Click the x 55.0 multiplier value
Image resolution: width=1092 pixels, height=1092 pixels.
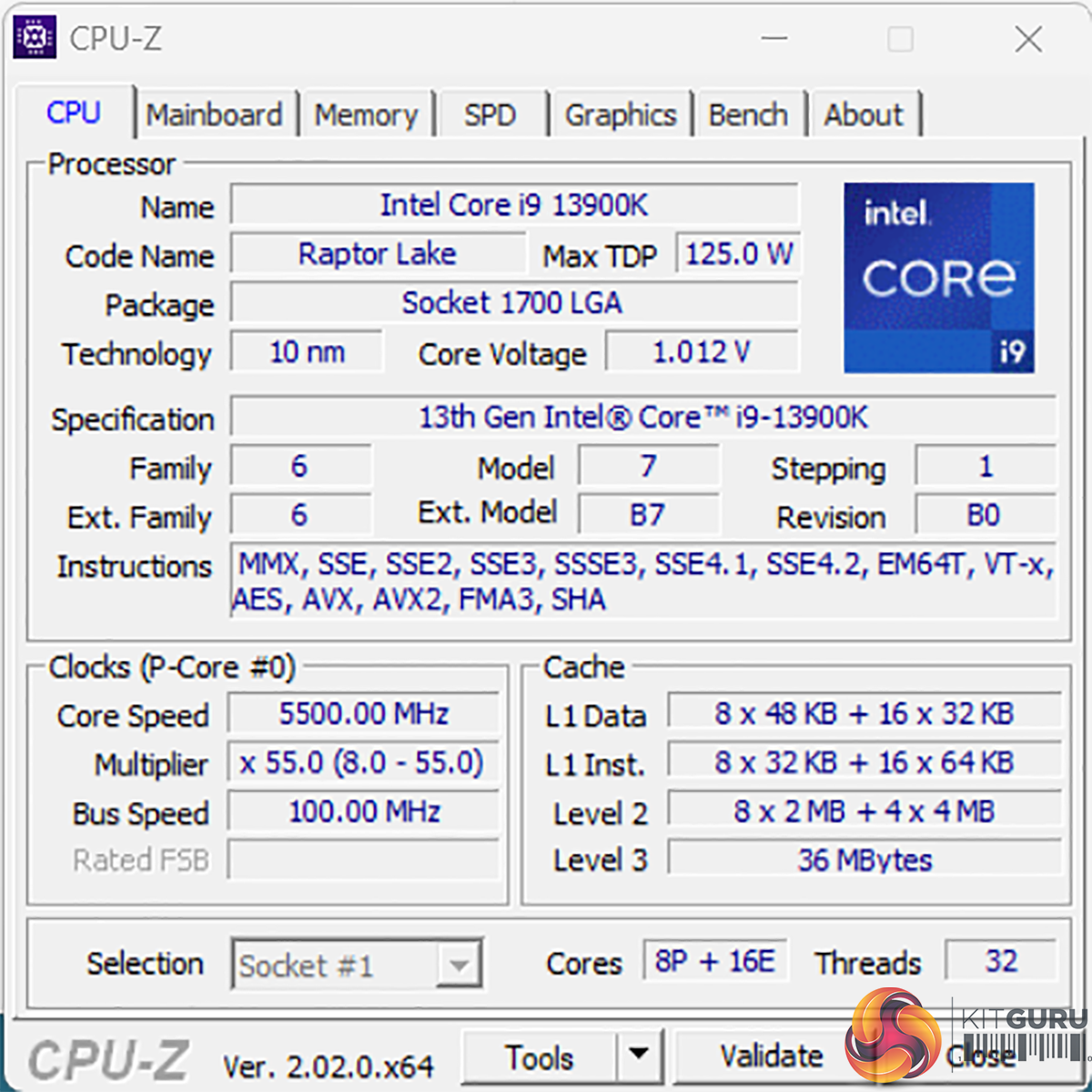pos(364,763)
